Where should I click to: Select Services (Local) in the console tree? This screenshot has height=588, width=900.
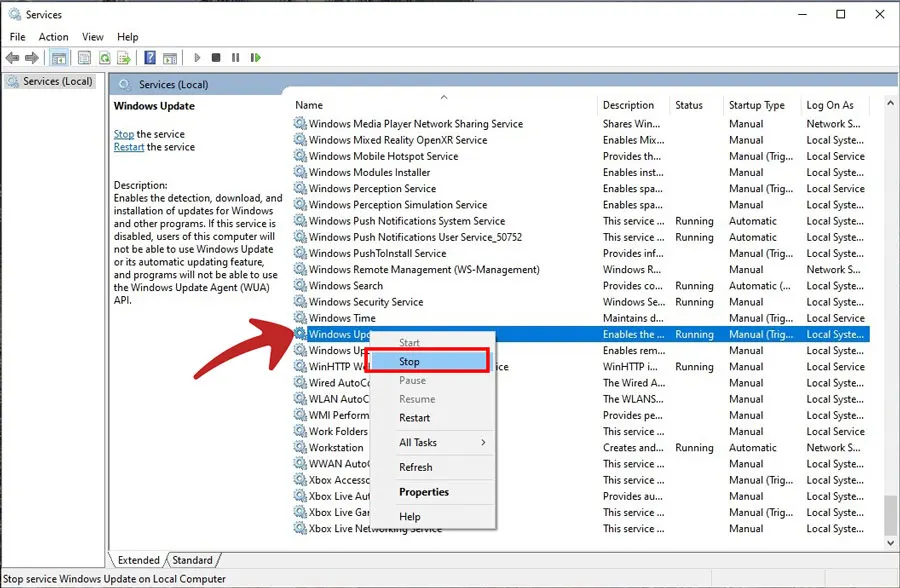click(x=57, y=81)
